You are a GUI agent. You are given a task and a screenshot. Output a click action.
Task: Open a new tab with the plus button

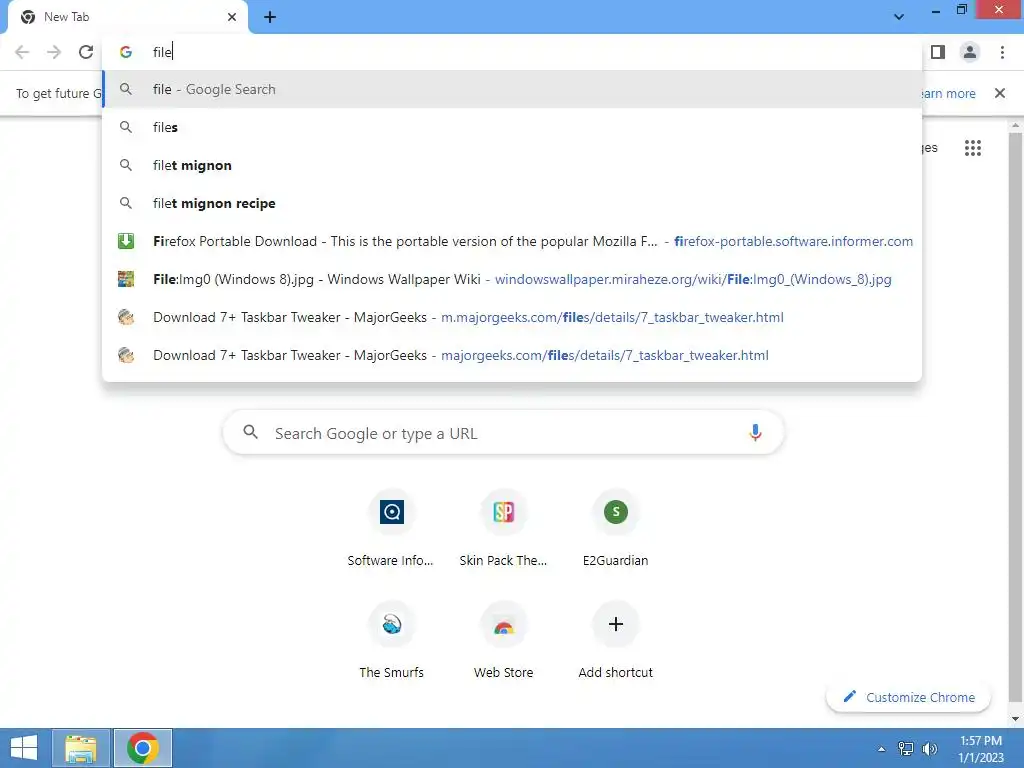(x=270, y=17)
